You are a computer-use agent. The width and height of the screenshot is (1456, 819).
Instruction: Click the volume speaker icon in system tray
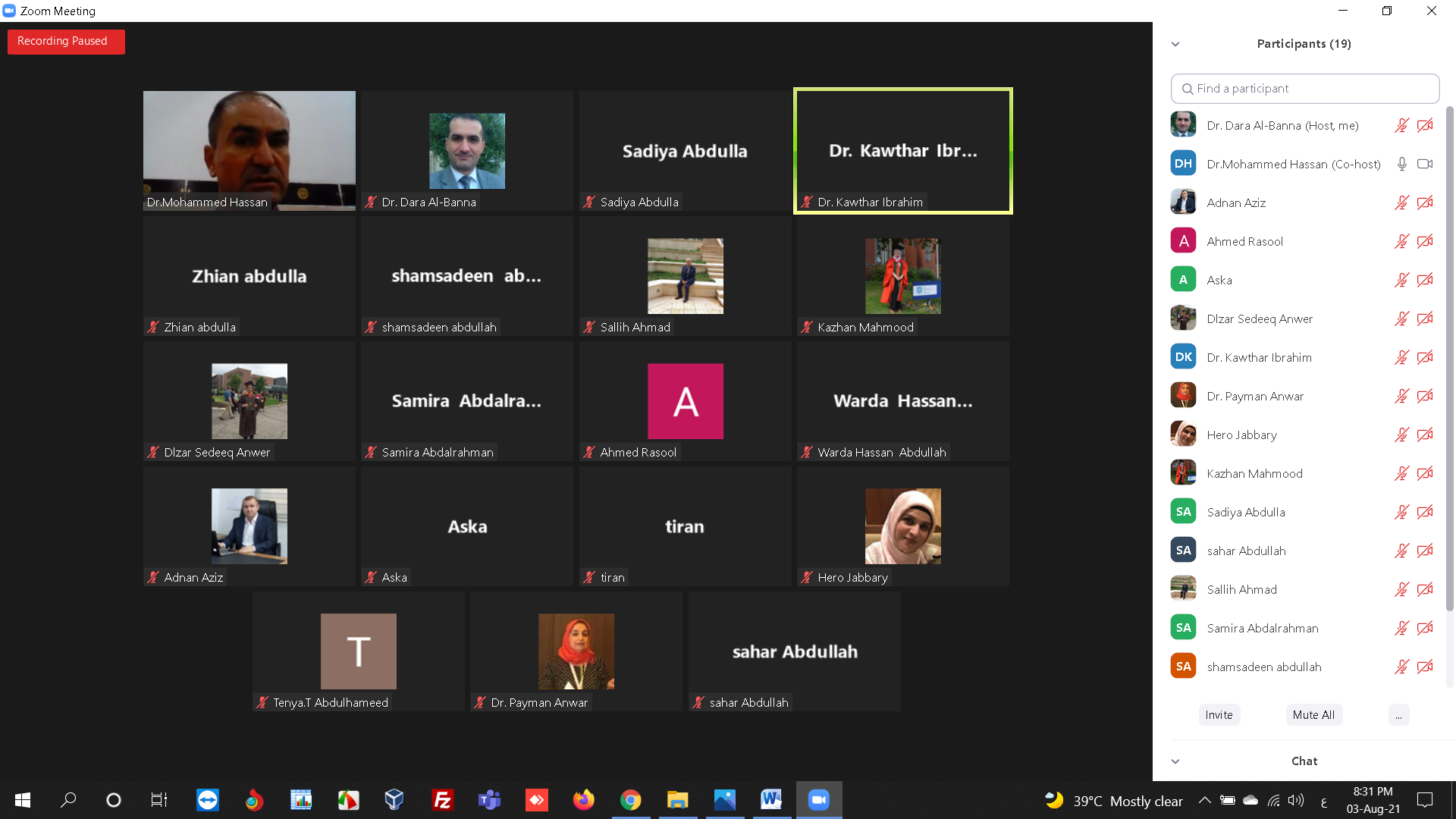(1296, 800)
